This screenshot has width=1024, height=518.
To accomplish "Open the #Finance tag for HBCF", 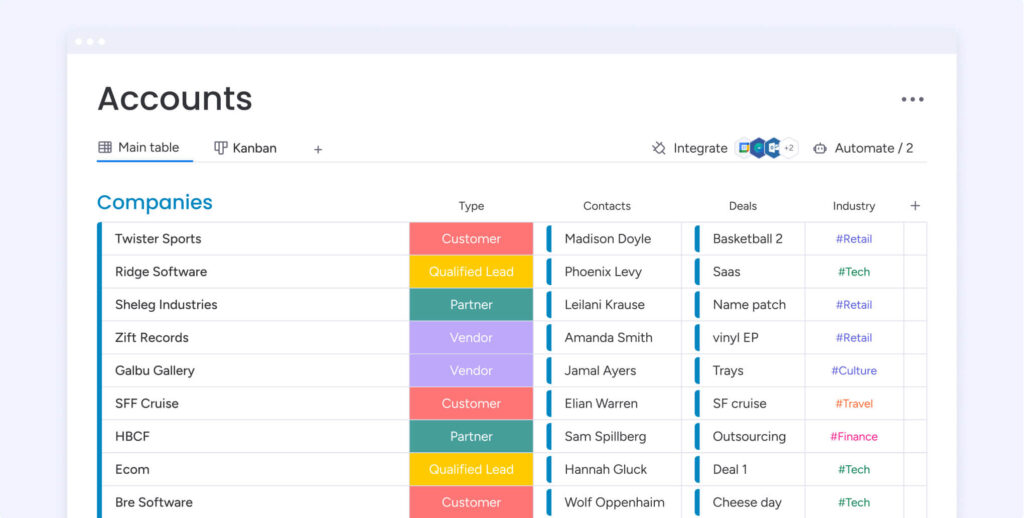I will (854, 436).
